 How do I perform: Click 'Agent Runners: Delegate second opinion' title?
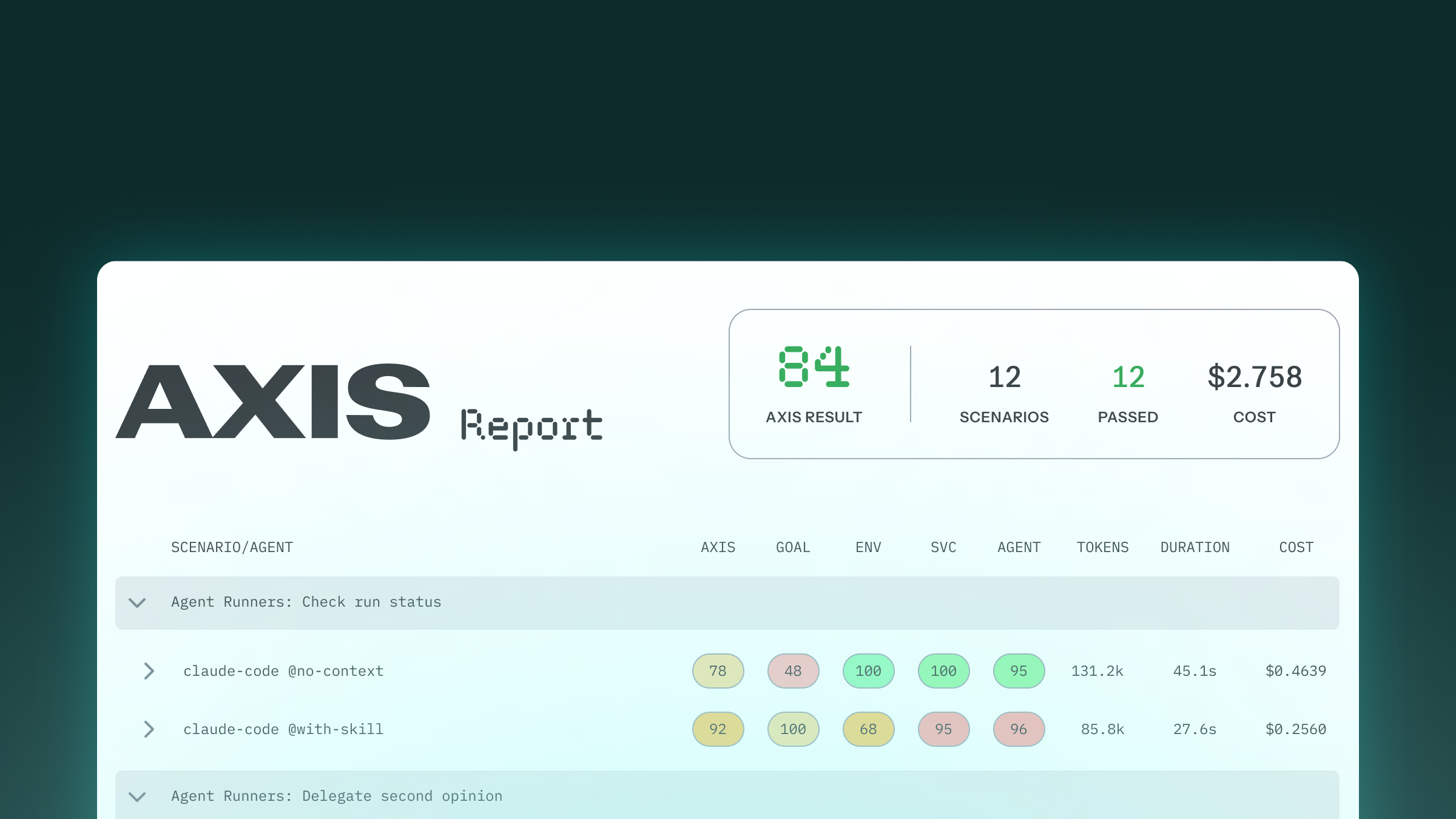(x=337, y=796)
